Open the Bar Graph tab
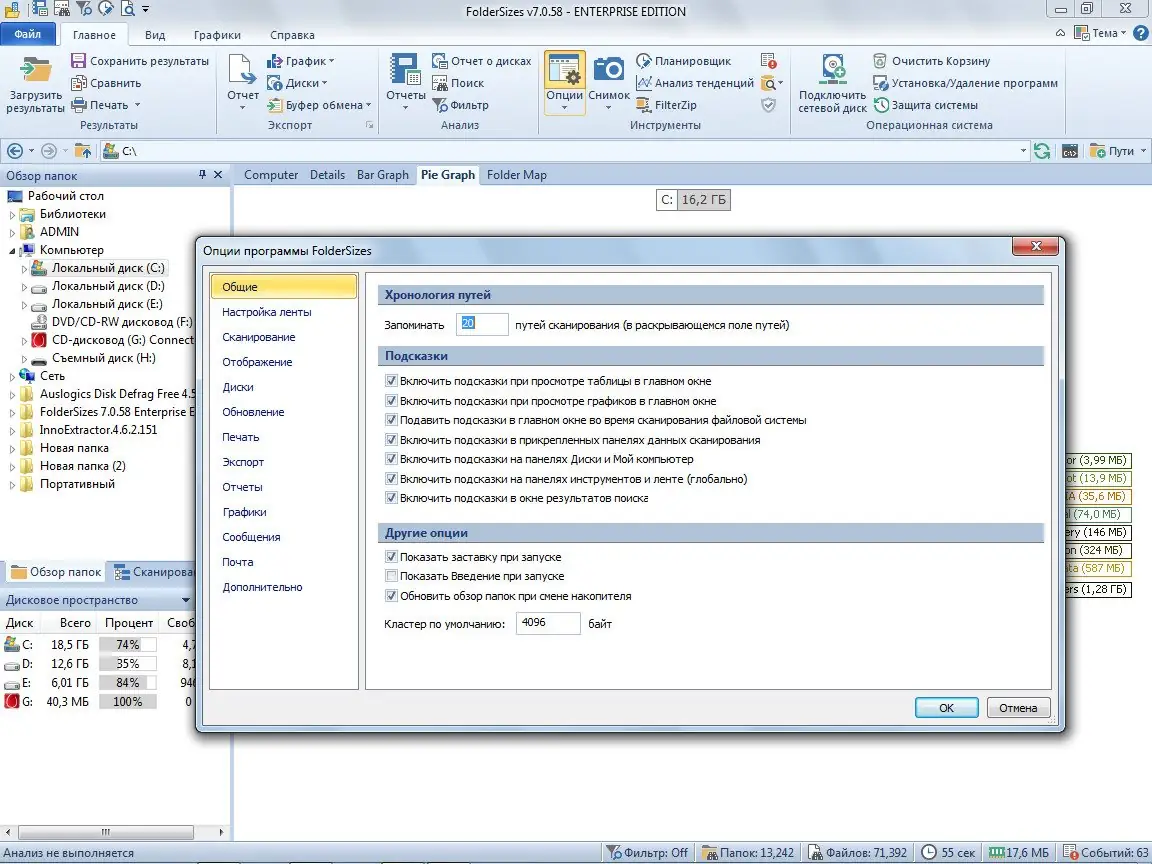Viewport: 1152px width, 864px height. click(x=383, y=175)
